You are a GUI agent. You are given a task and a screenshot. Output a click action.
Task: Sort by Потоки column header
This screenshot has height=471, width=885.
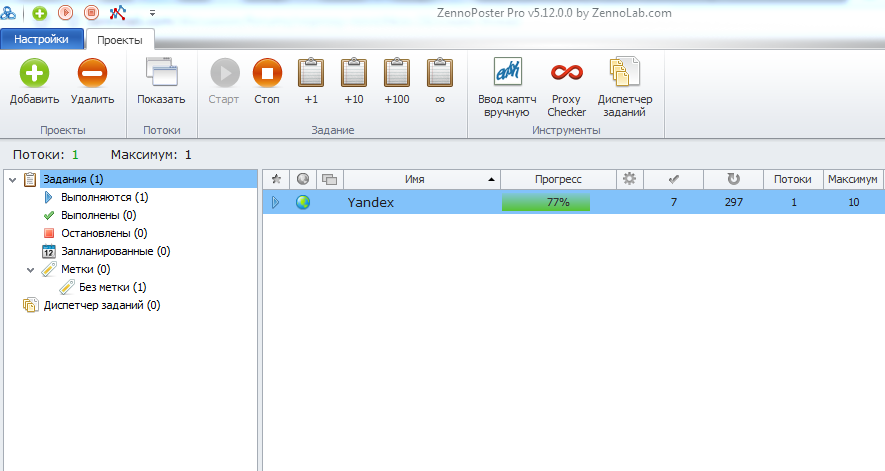click(793, 179)
